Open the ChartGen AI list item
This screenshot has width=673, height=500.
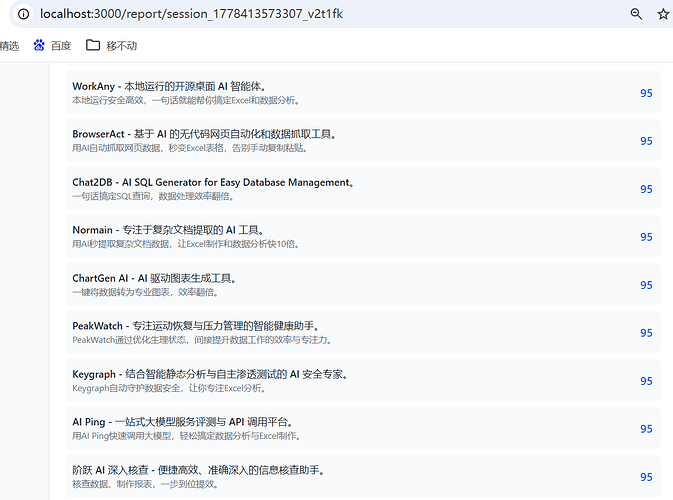[x=363, y=285]
